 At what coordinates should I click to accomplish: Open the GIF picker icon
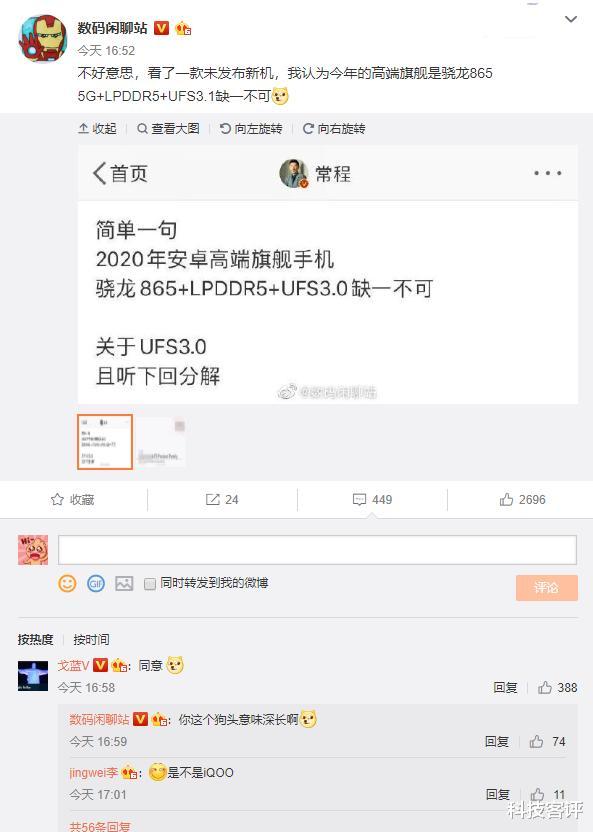tap(96, 584)
